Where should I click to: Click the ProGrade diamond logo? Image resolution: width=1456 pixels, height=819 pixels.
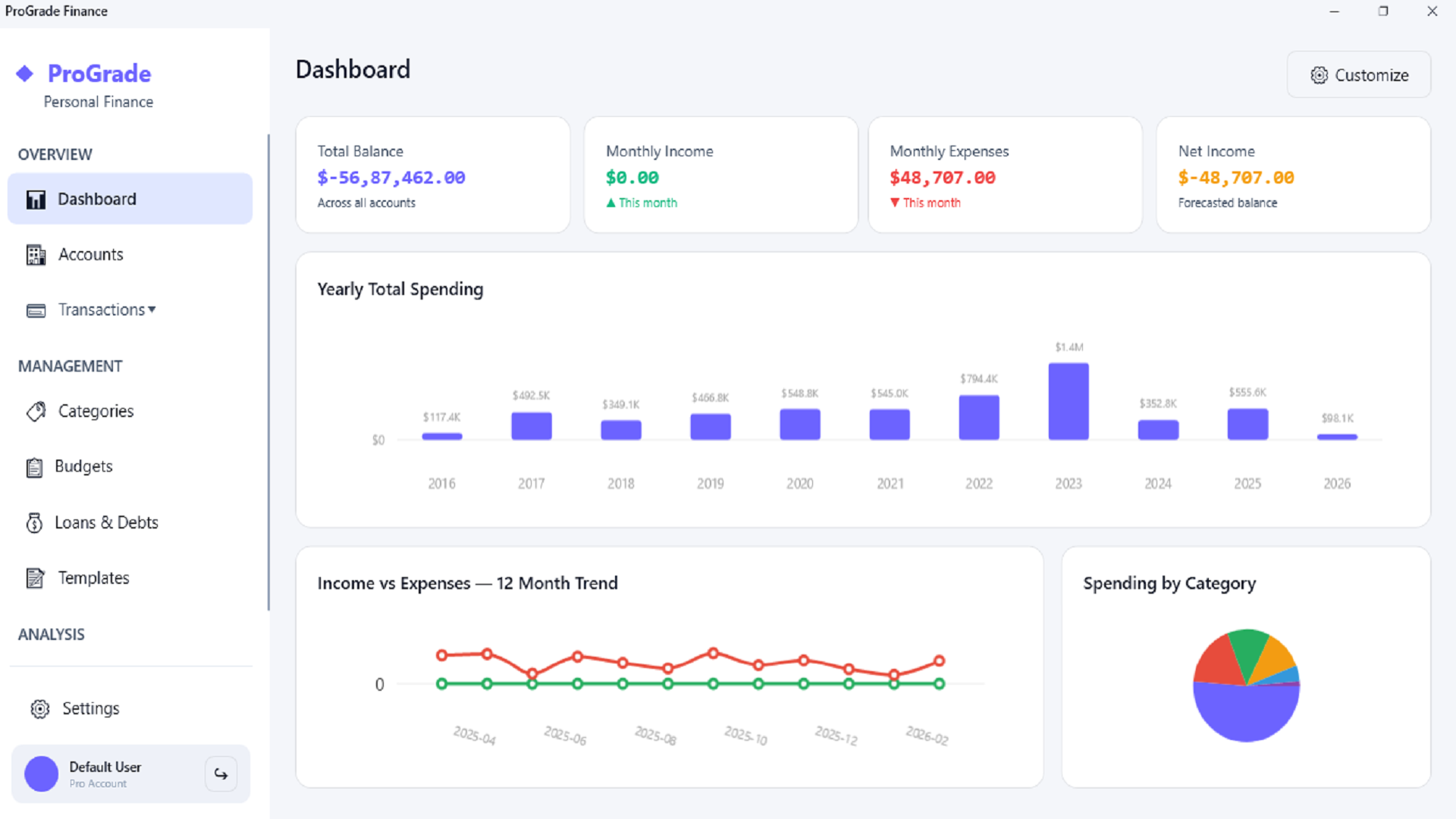pos(25,74)
